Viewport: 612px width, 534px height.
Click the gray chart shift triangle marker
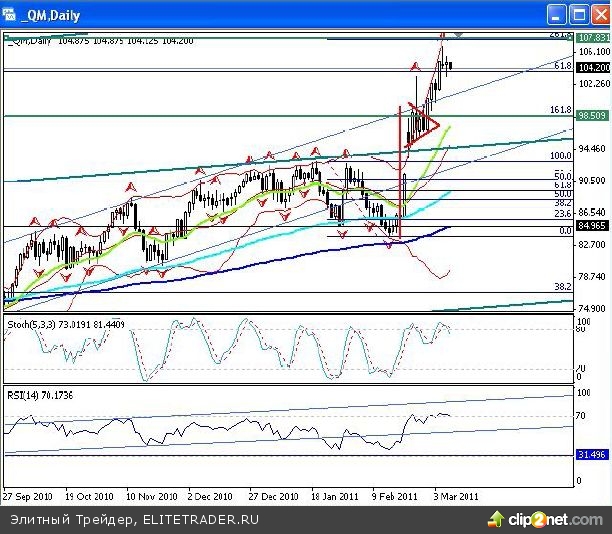[x=458, y=35]
